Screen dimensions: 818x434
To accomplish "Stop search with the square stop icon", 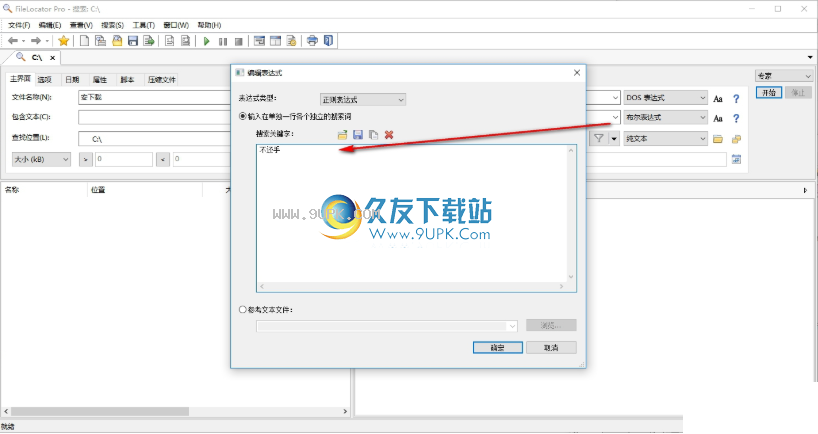I will (239, 41).
